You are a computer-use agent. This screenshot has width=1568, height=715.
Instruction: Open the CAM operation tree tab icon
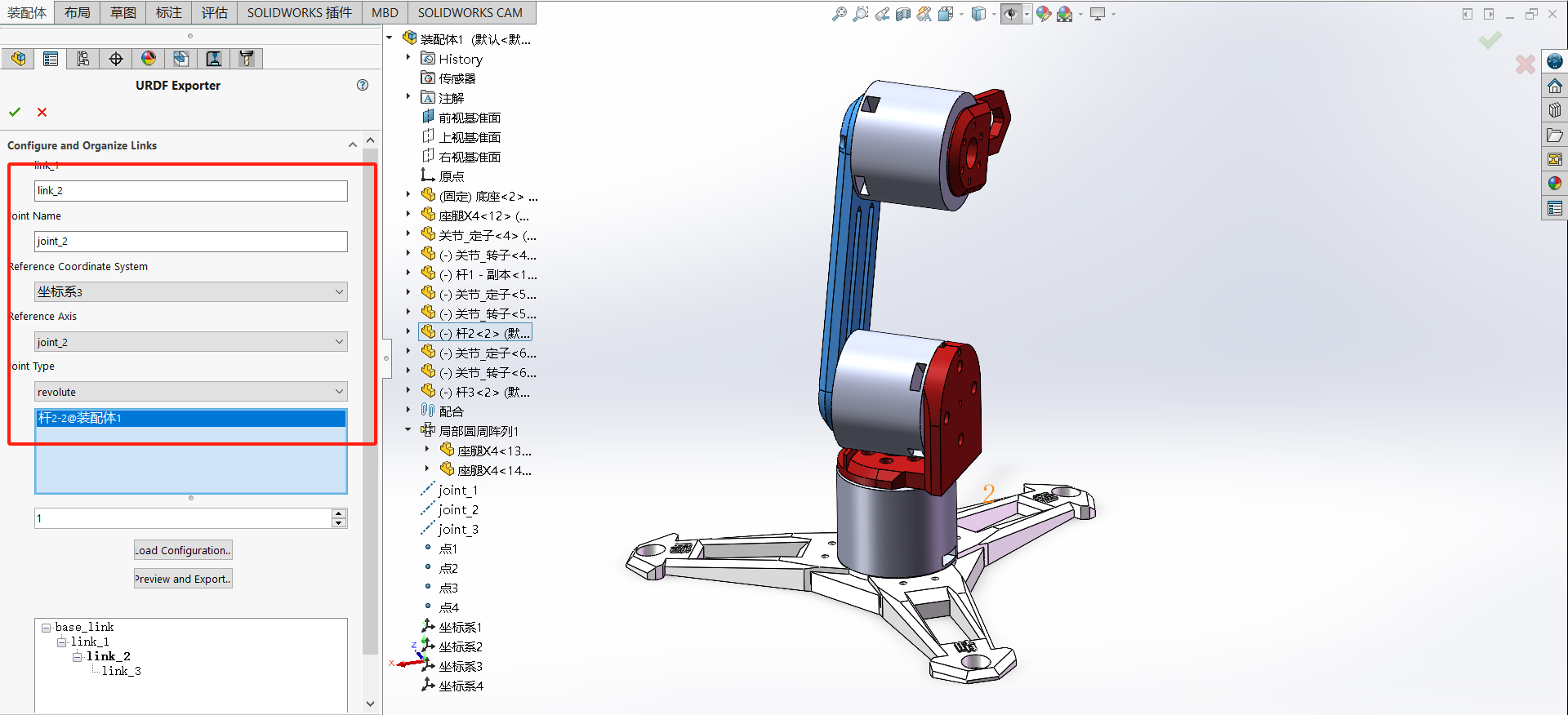click(x=214, y=59)
